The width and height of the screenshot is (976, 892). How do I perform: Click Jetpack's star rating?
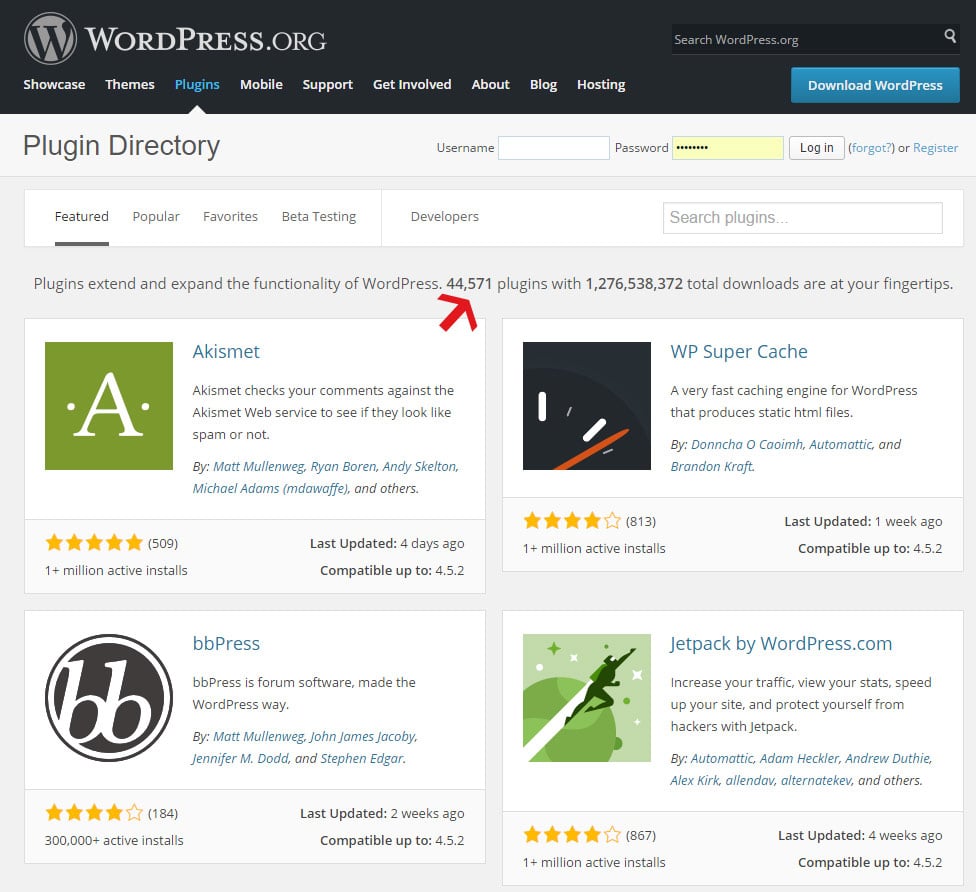click(x=572, y=835)
